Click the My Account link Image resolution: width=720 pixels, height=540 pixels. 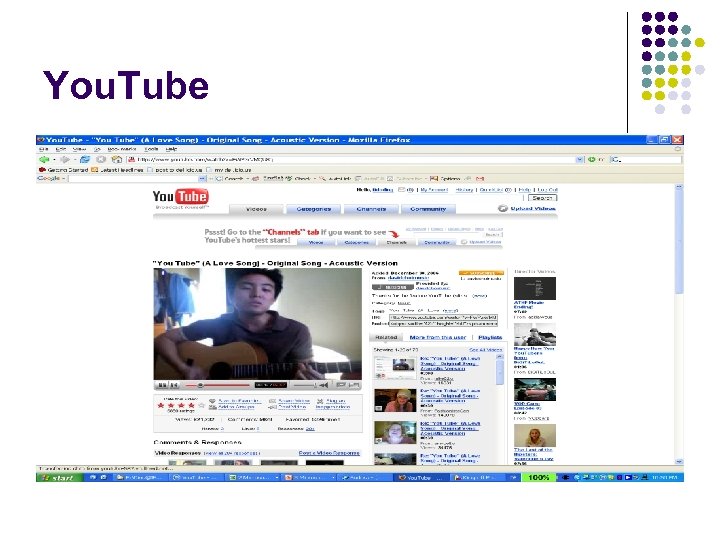point(434,190)
